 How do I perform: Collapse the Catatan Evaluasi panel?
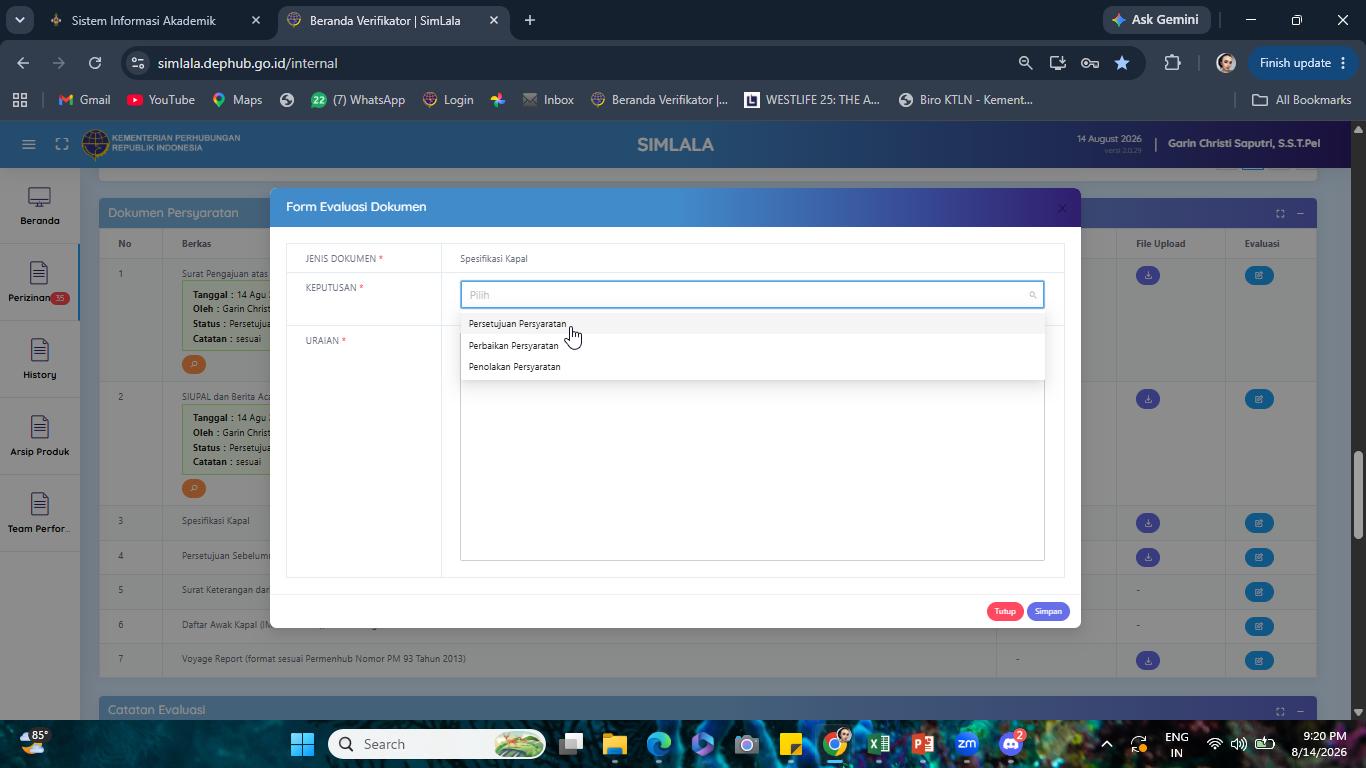(x=1300, y=711)
